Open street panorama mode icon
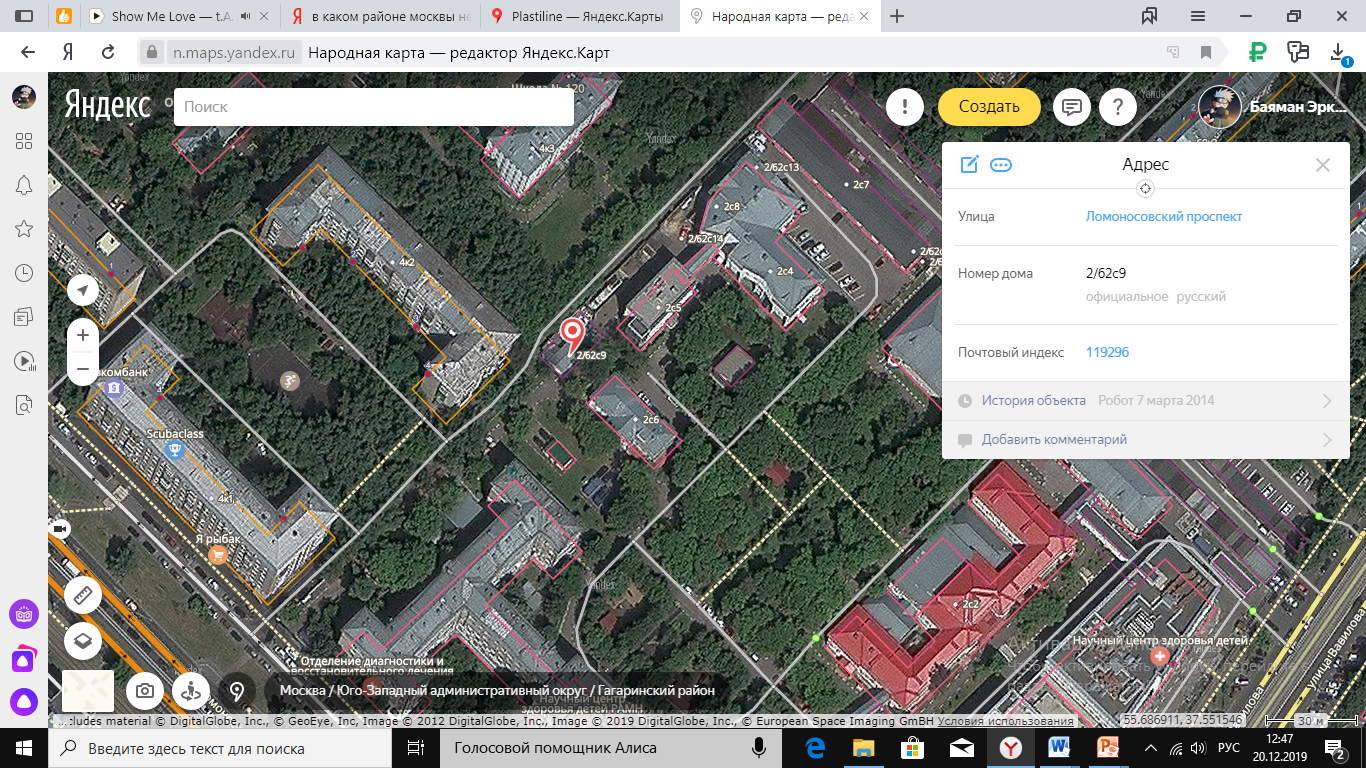 pyautogui.click(x=191, y=690)
